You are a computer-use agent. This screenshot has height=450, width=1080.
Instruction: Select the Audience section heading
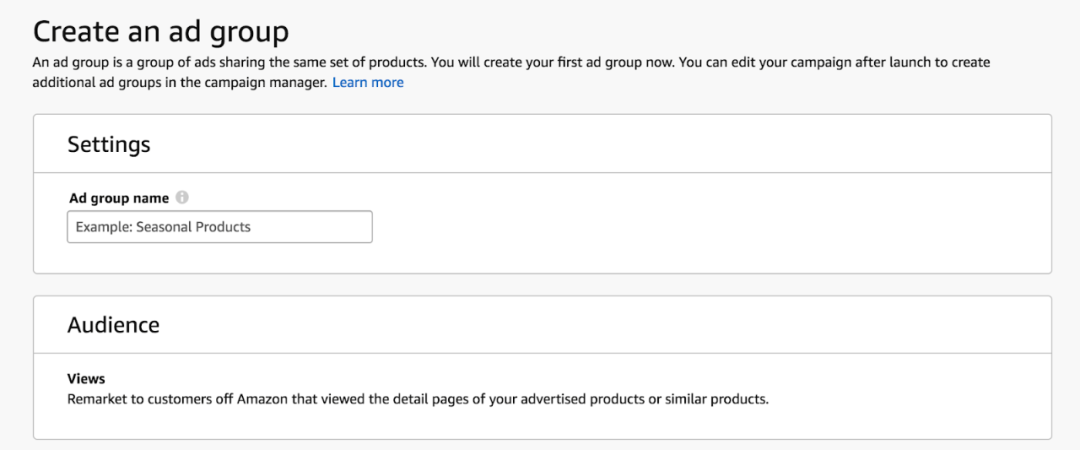[113, 325]
